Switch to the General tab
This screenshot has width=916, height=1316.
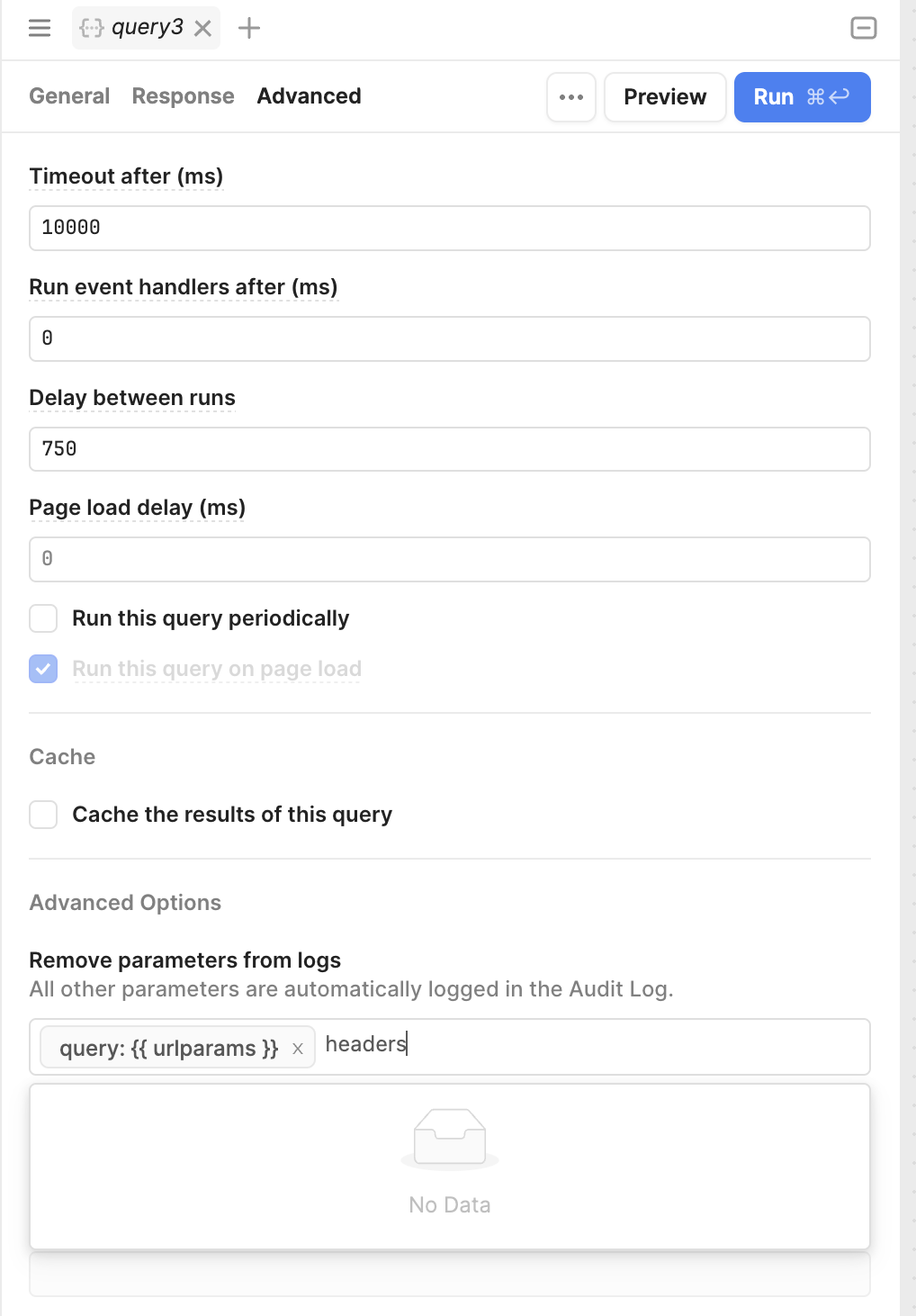click(69, 96)
